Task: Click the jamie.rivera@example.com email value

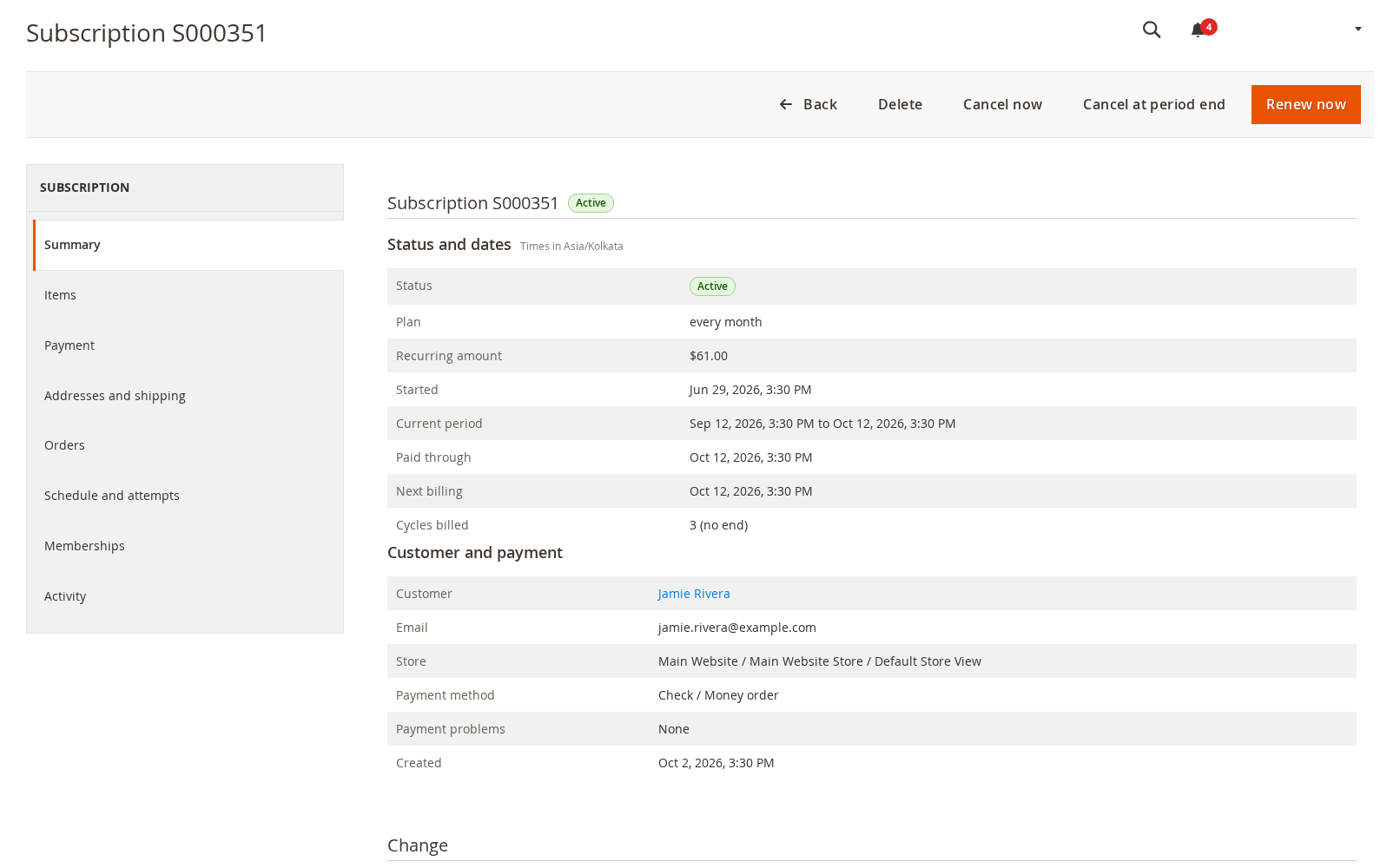Action: [737, 628]
